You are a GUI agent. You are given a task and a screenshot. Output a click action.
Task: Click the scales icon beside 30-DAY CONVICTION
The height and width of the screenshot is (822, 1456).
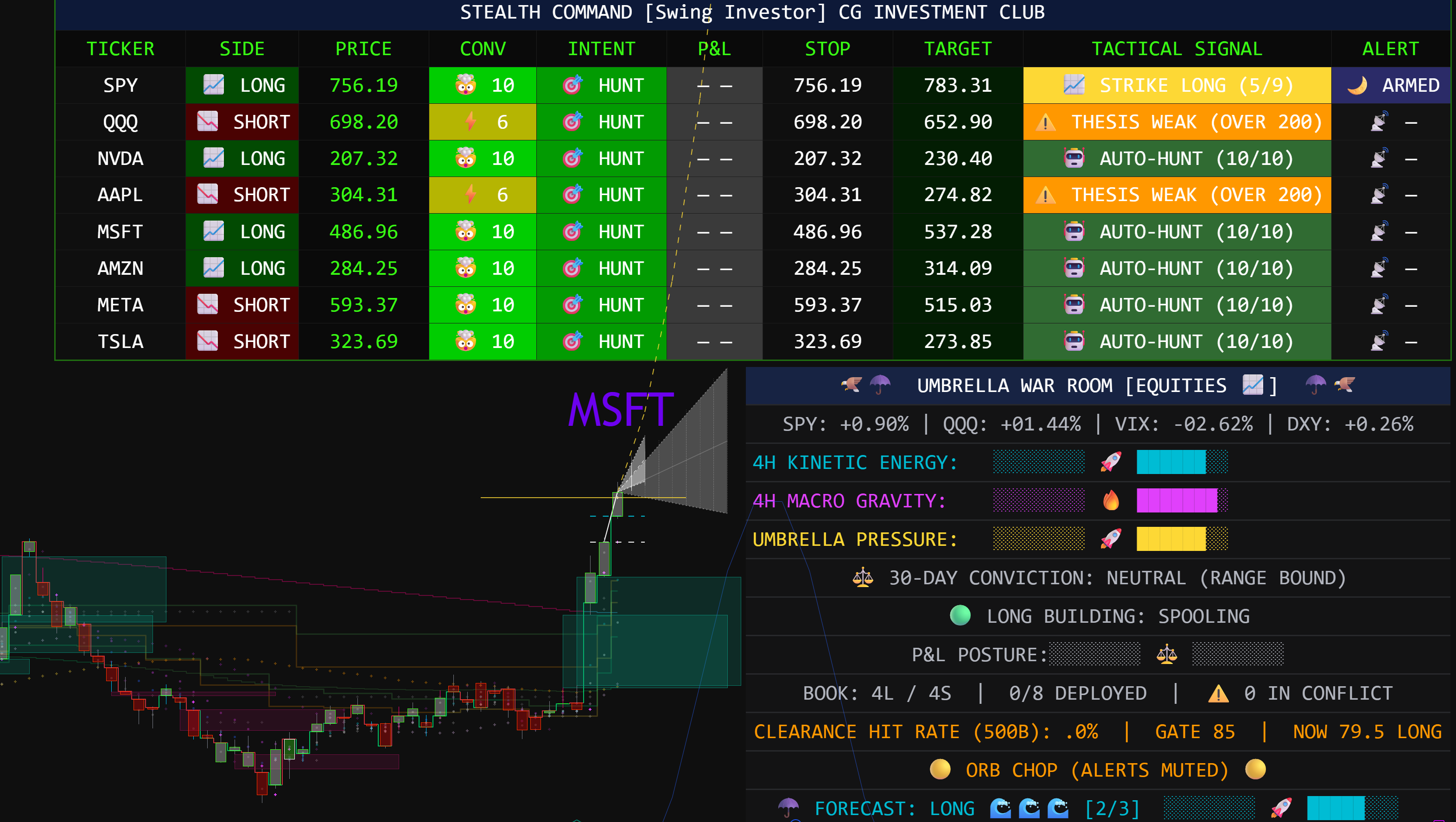(x=863, y=577)
